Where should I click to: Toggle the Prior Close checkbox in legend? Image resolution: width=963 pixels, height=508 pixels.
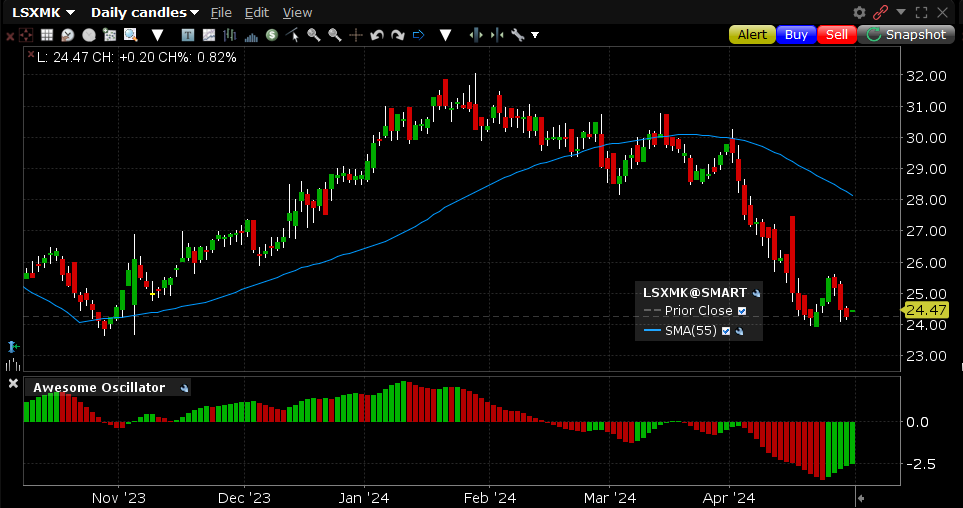[742, 311]
